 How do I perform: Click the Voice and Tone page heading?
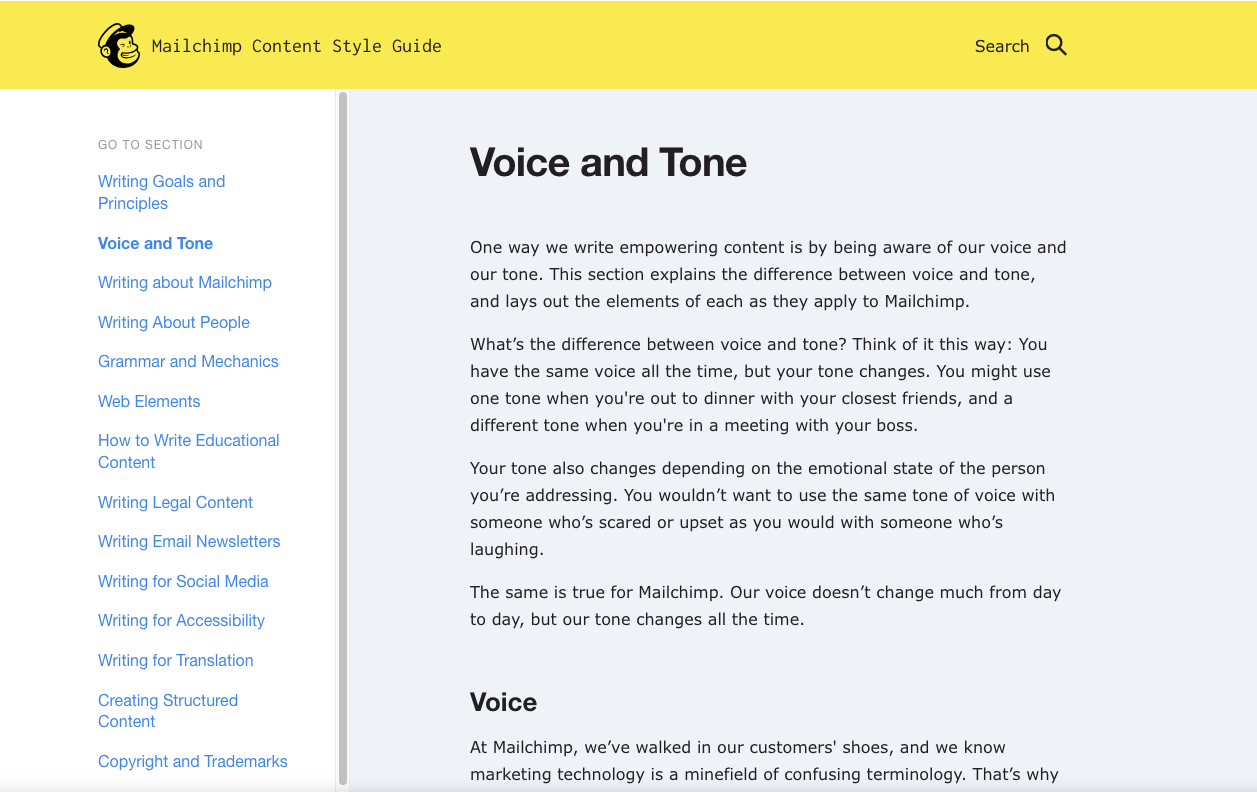pos(608,162)
